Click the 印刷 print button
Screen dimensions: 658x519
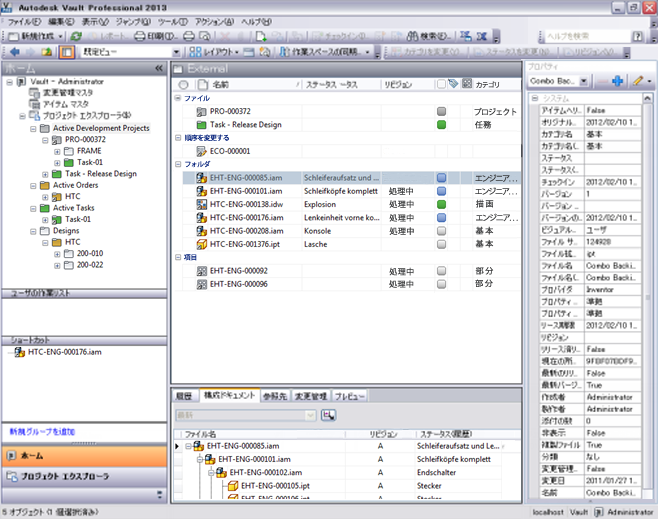[156, 37]
